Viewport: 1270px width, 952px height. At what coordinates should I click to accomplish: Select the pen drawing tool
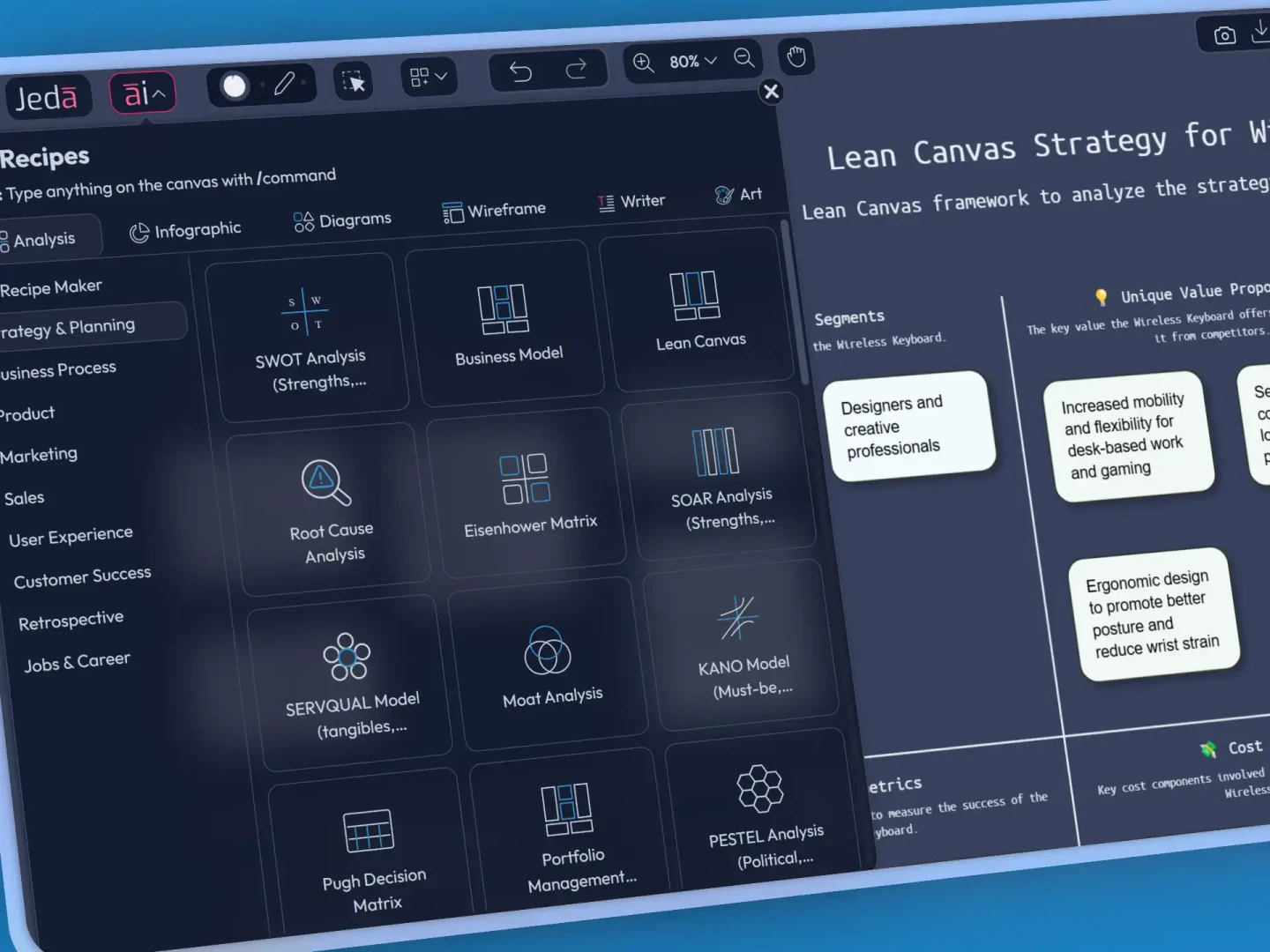[284, 85]
